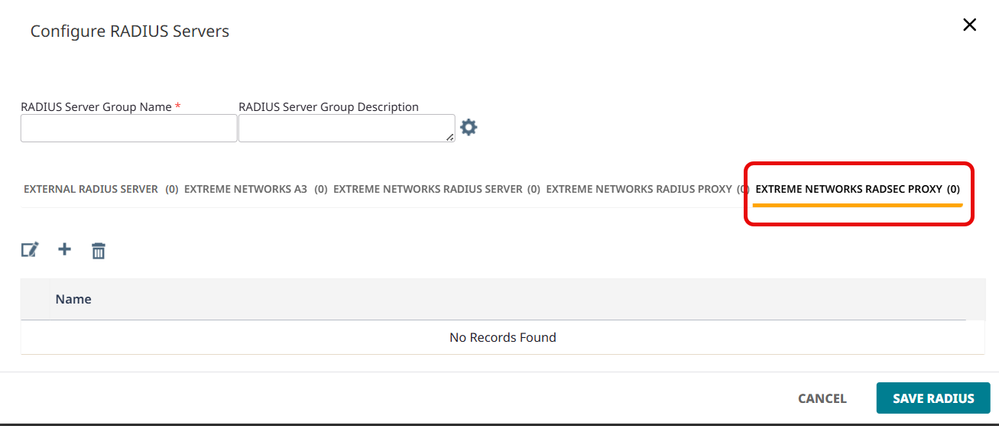Click the edit pencil icon above table
Image resolution: width=999 pixels, height=426 pixels.
coord(30,250)
